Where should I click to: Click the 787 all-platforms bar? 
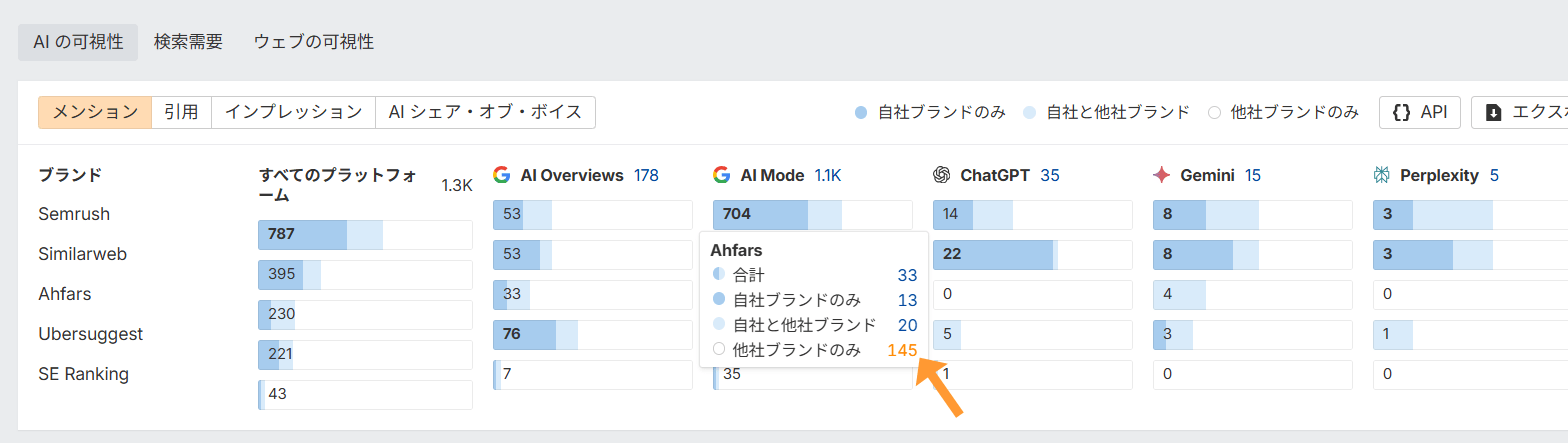365,235
